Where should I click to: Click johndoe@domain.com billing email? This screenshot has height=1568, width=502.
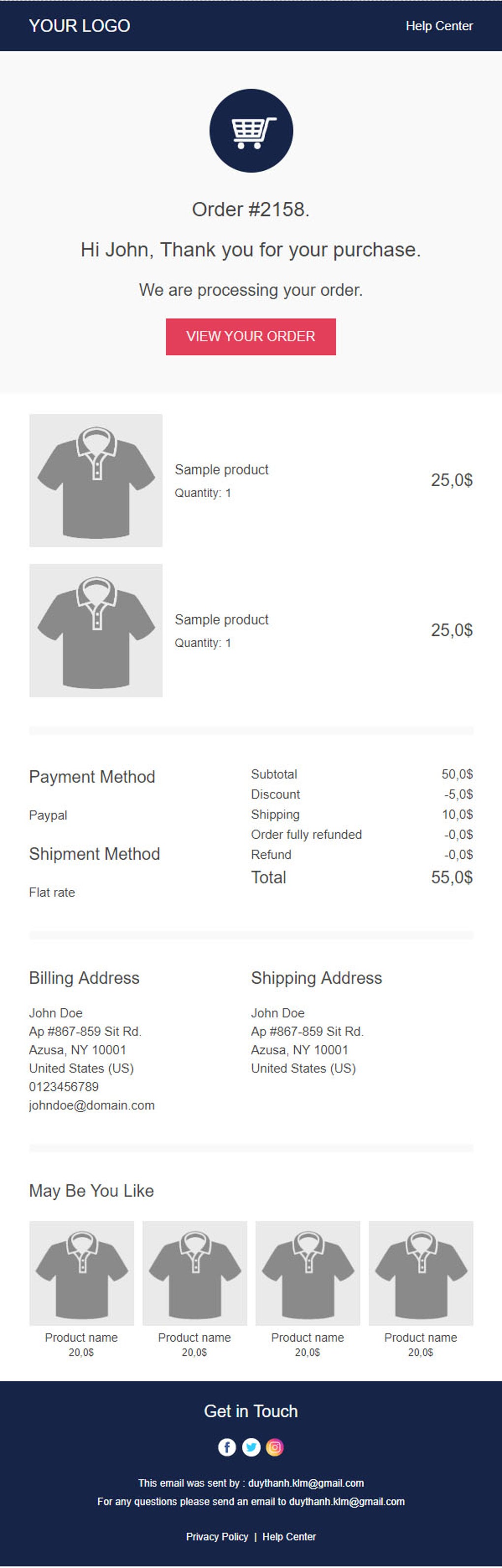91,1105
